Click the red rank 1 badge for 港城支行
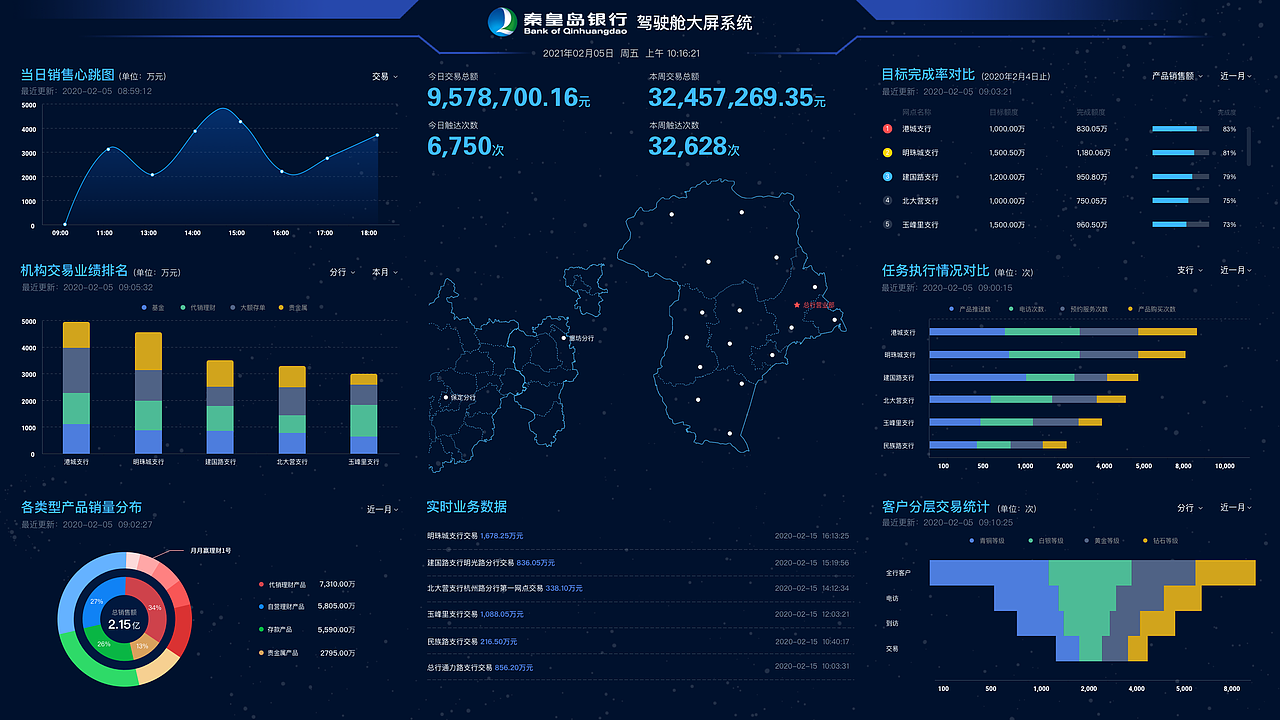This screenshot has width=1280, height=720. [x=887, y=128]
